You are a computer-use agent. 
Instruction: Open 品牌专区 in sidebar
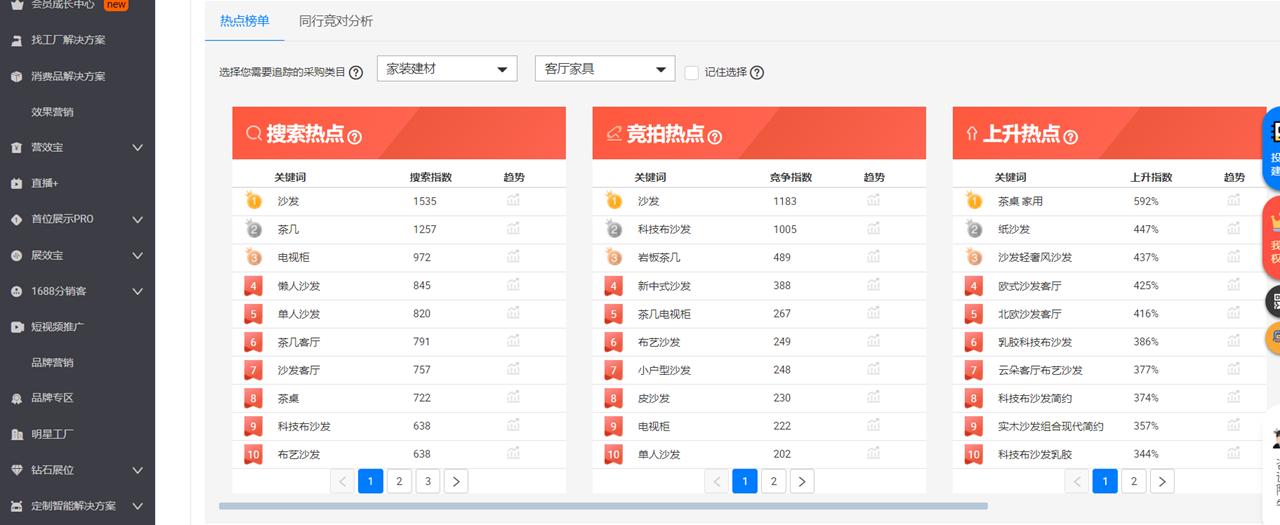(x=52, y=398)
